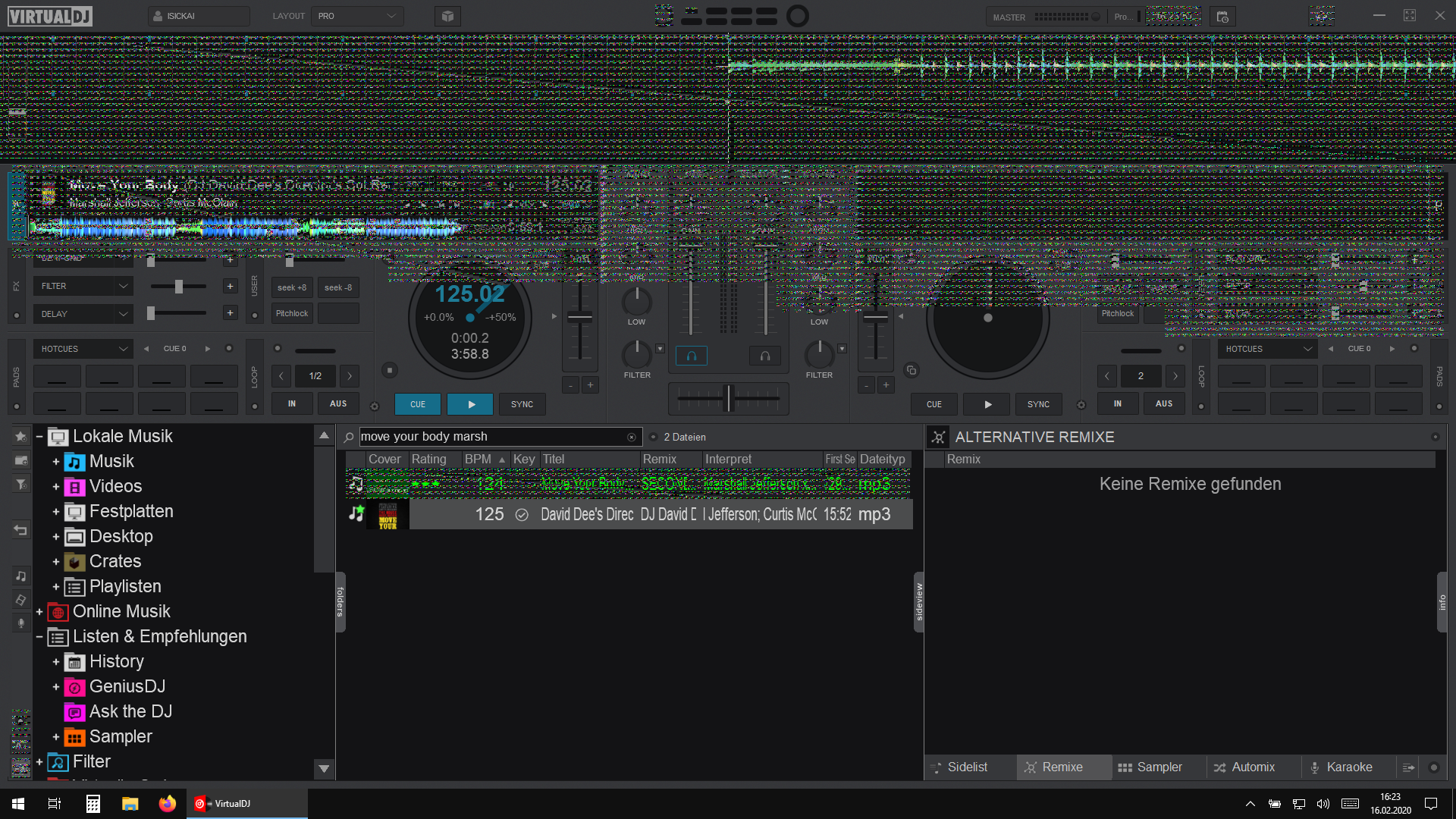Click left deck CUE button

[418, 404]
